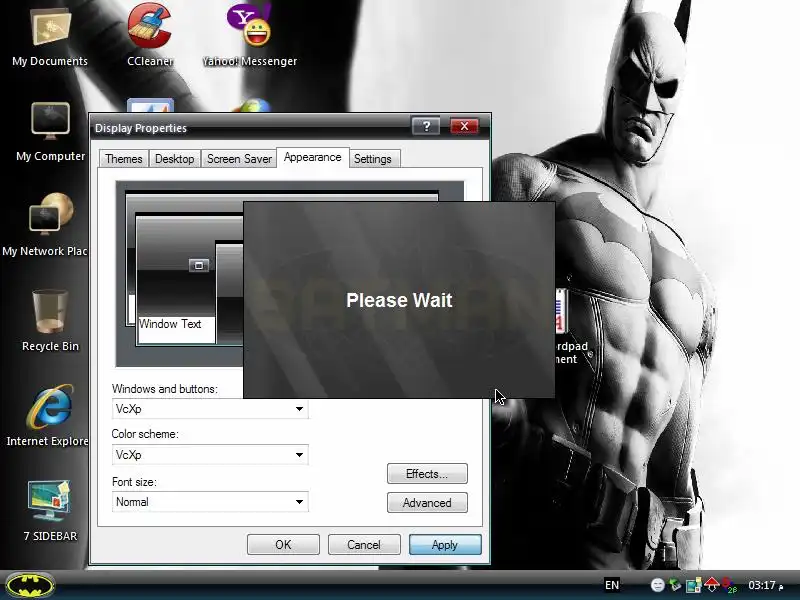
Task: Open the Screen Saver tab
Action: click(x=239, y=159)
